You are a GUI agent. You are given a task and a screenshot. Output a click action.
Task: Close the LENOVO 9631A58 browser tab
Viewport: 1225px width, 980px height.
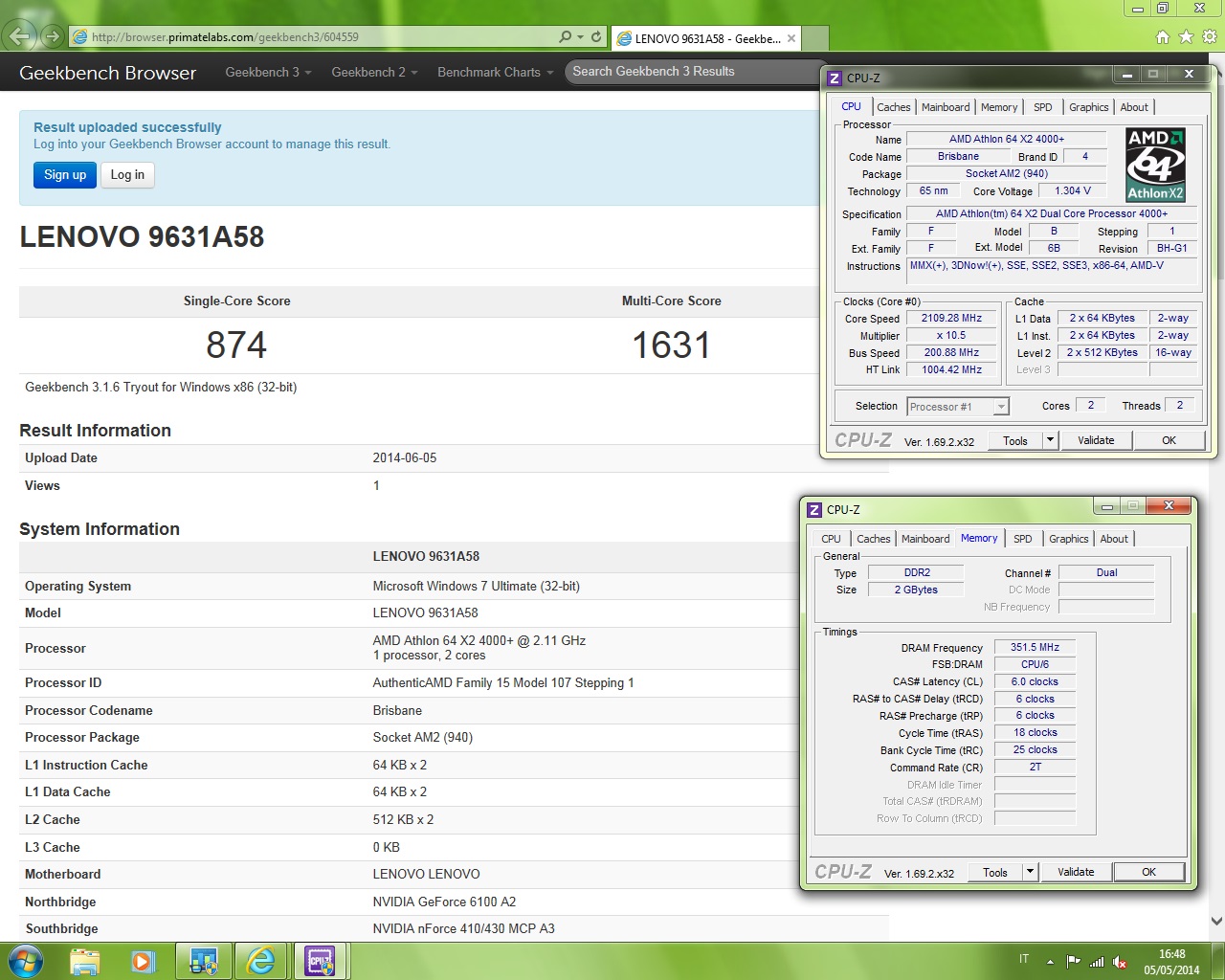tap(791, 39)
